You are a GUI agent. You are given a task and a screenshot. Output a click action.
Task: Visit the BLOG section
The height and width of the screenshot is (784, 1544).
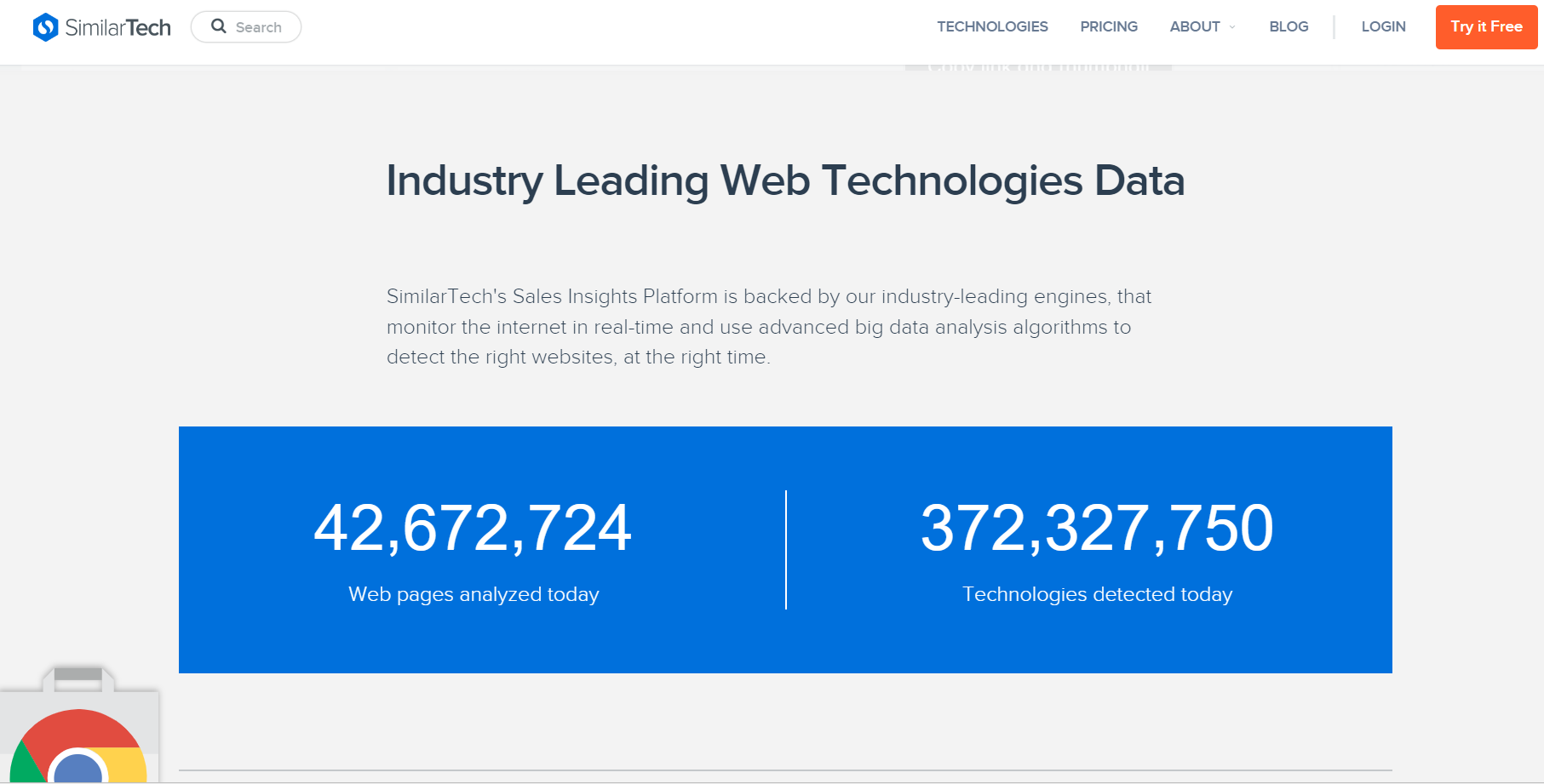(x=1288, y=27)
